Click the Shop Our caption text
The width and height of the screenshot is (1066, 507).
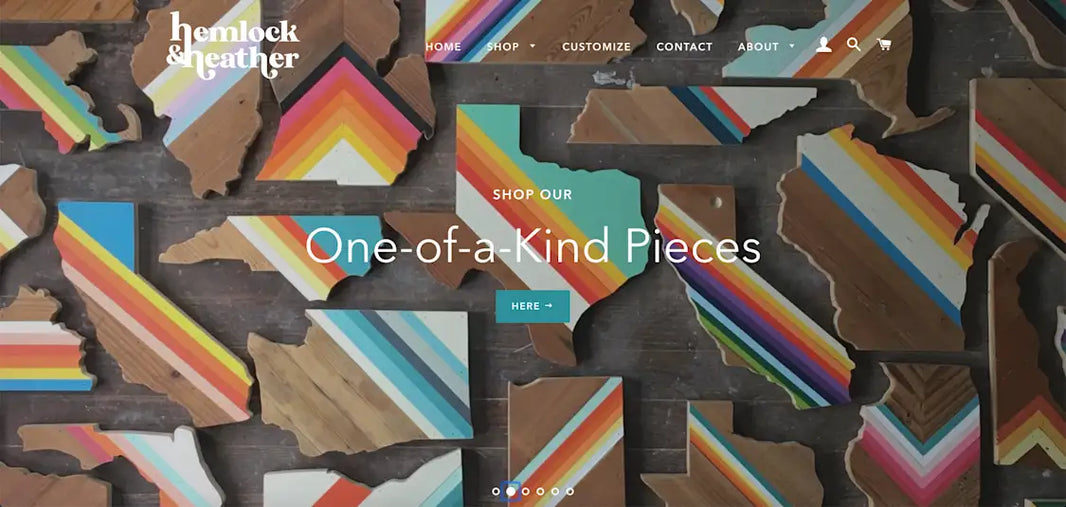532,195
